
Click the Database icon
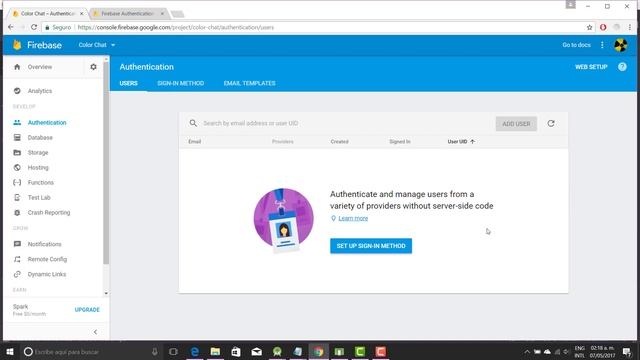tap(17, 138)
